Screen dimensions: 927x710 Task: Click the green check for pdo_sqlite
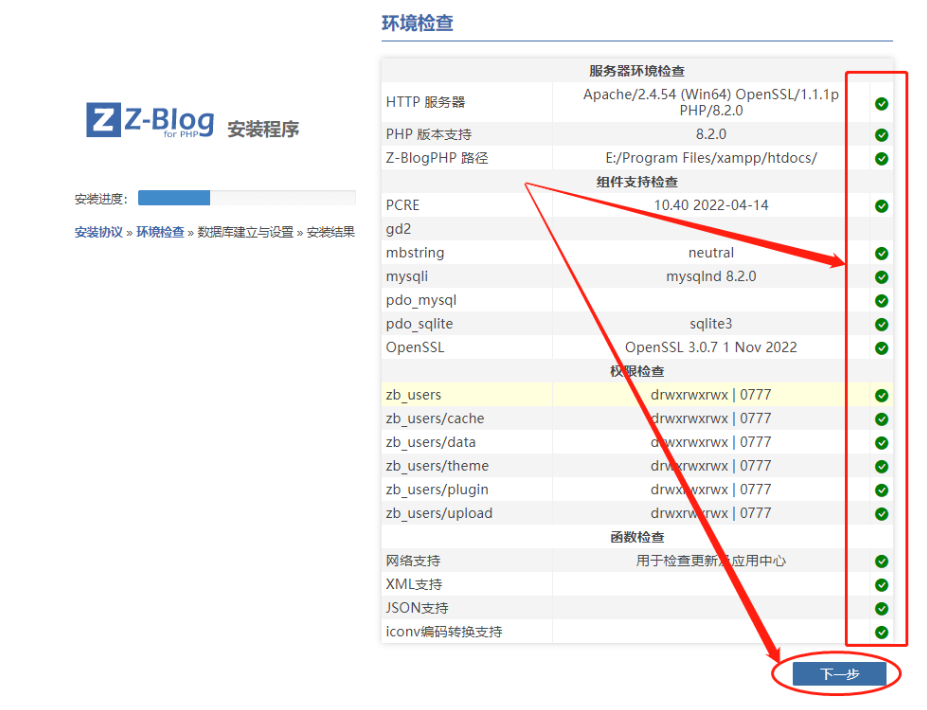(x=881, y=324)
